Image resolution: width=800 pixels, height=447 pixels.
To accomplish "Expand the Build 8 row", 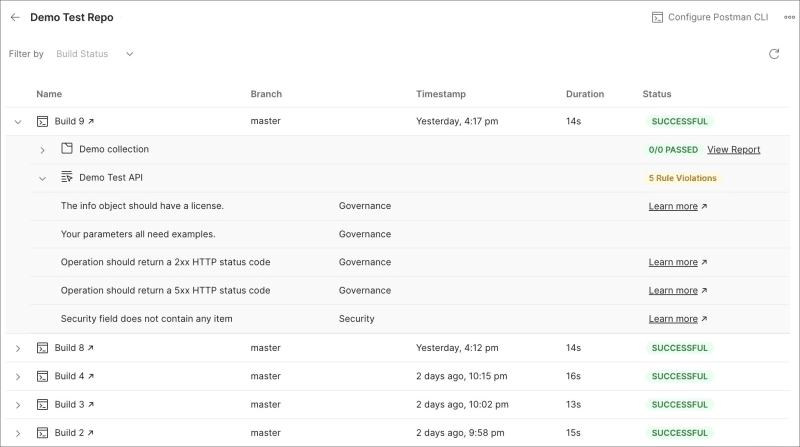I will point(18,348).
